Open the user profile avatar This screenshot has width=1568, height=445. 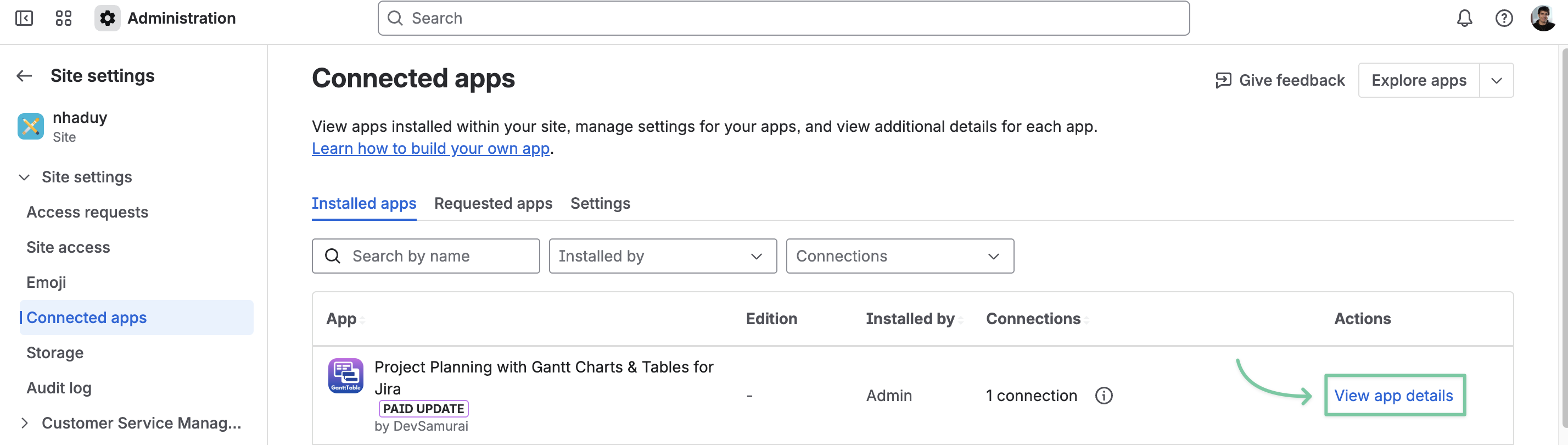(x=1543, y=18)
